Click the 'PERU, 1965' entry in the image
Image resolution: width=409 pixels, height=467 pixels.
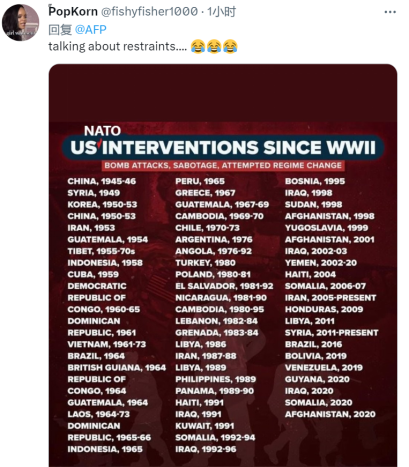click(200, 181)
